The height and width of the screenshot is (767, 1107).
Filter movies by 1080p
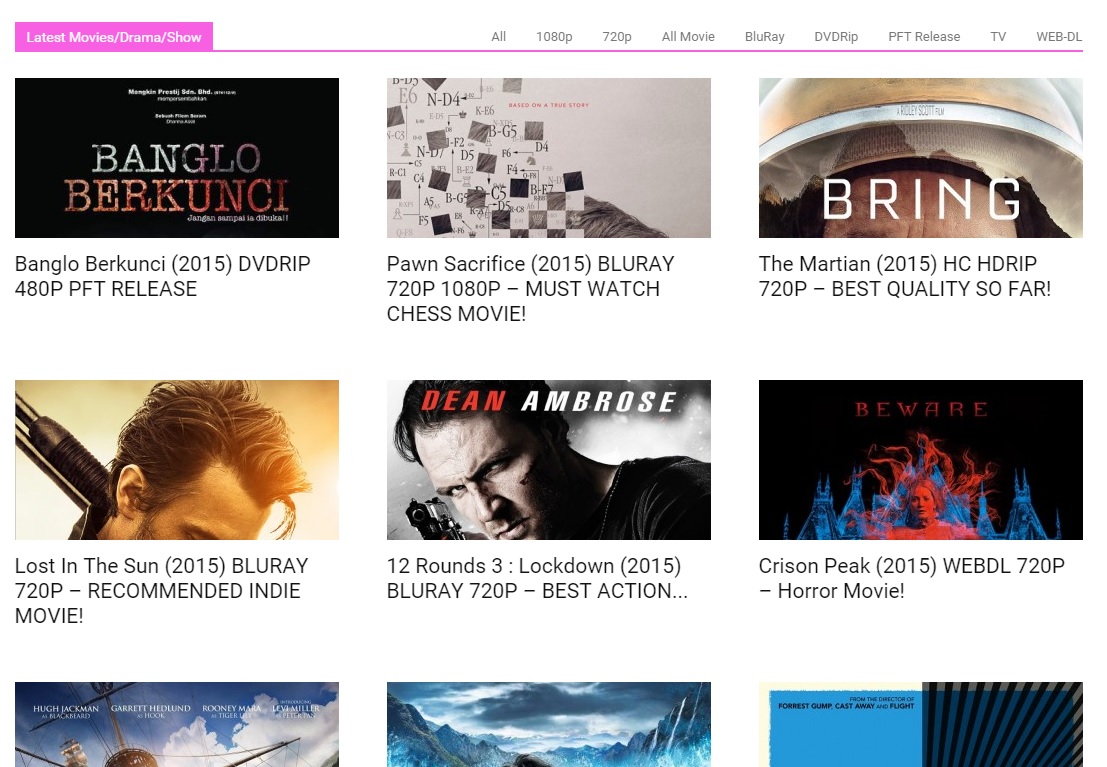point(554,37)
